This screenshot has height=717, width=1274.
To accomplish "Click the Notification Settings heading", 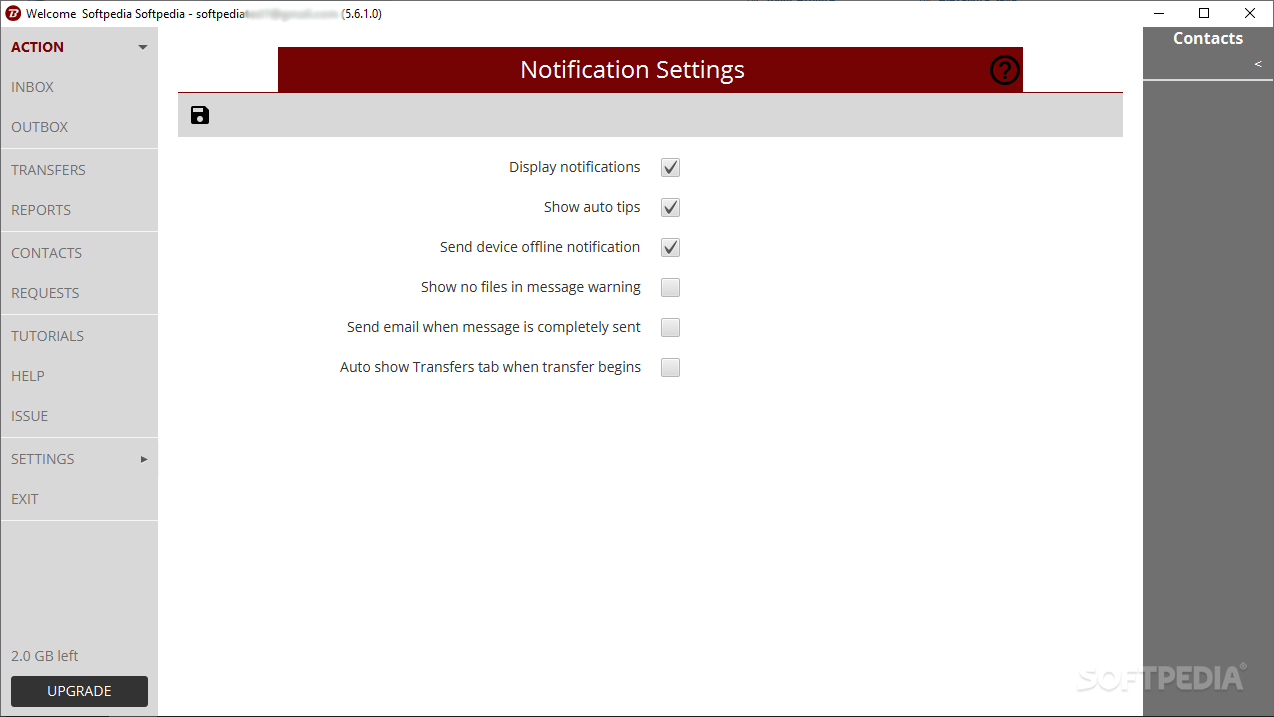I will click(x=632, y=70).
